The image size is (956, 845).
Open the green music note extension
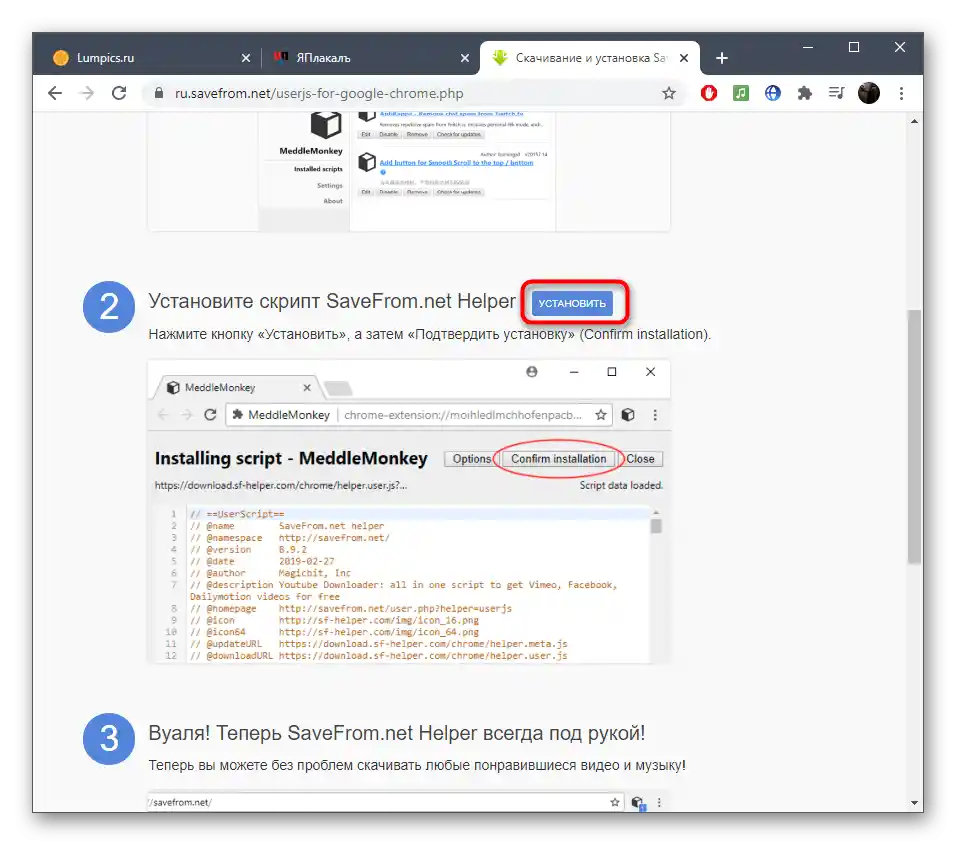[x=740, y=93]
